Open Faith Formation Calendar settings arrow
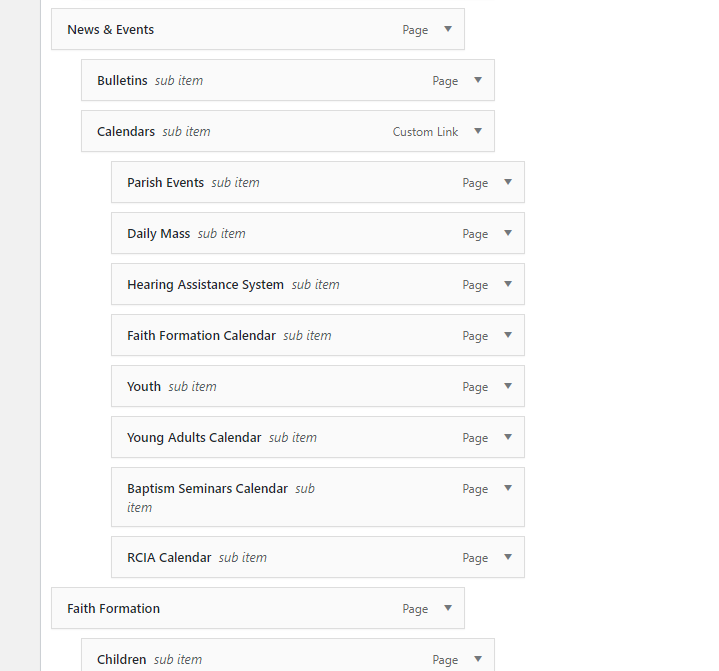 (508, 335)
